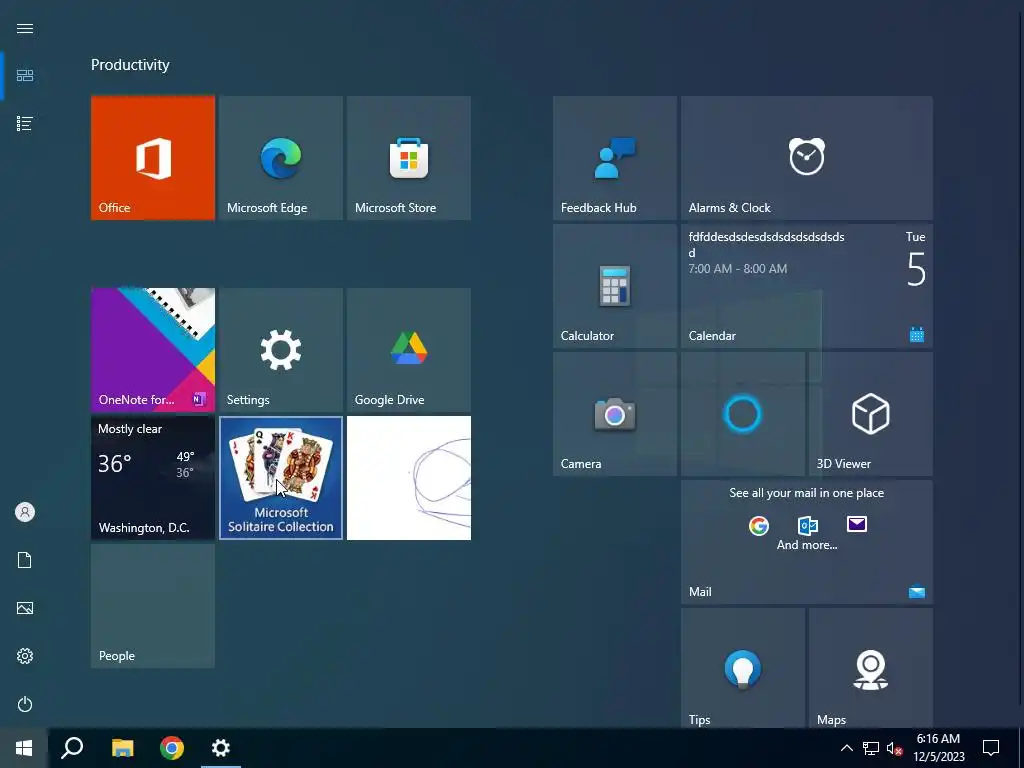Switch to Settings app in taskbar
This screenshot has height=768, width=1024.
point(221,748)
